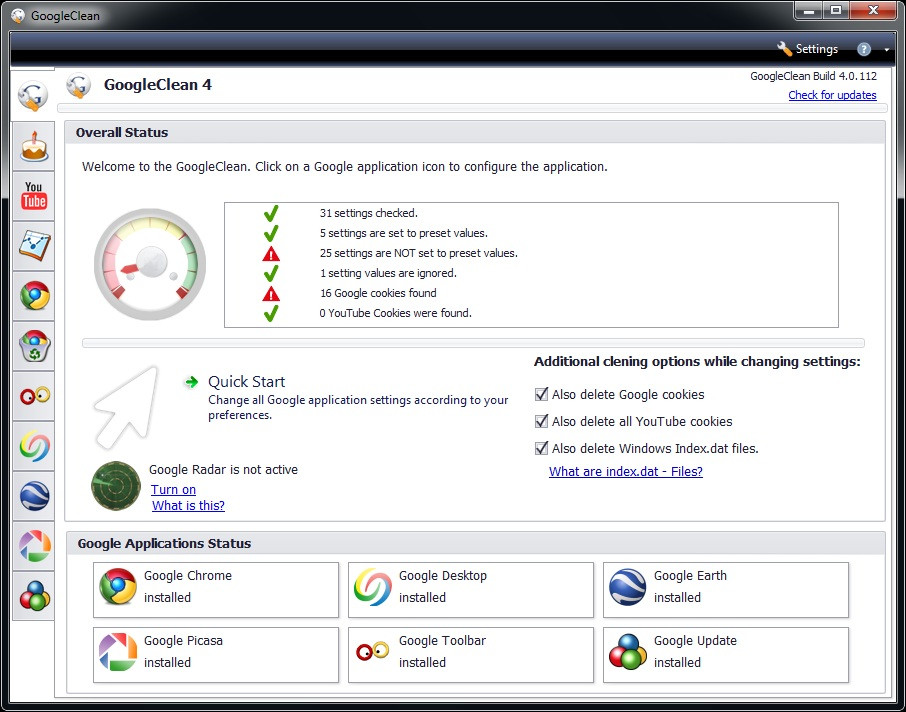Open the Chrome recycle bin sidebar tab

click(x=34, y=346)
